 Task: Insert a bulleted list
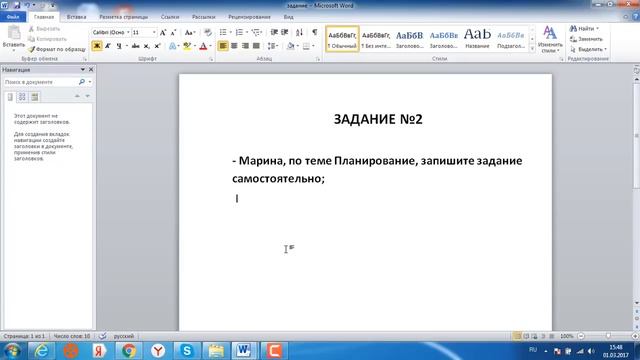pos(223,32)
